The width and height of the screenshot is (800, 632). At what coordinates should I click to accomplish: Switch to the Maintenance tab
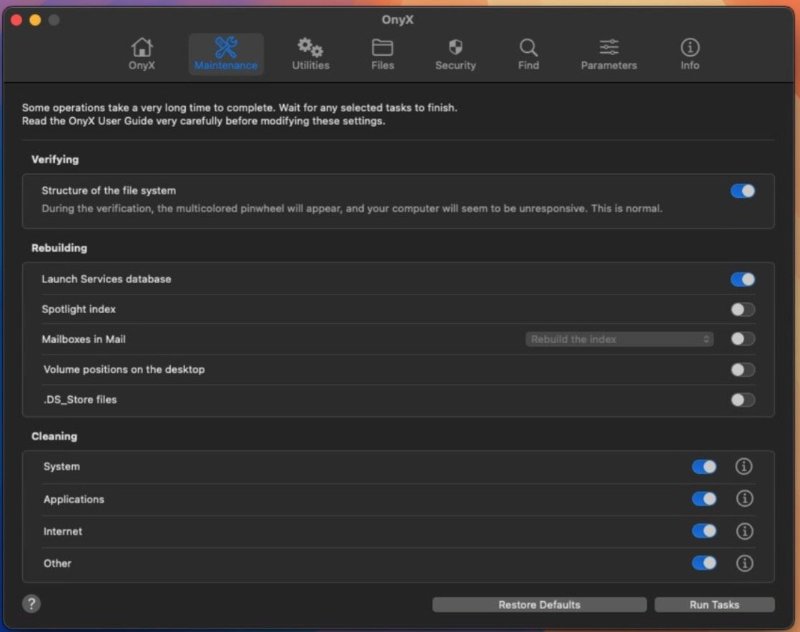click(225, 55)
